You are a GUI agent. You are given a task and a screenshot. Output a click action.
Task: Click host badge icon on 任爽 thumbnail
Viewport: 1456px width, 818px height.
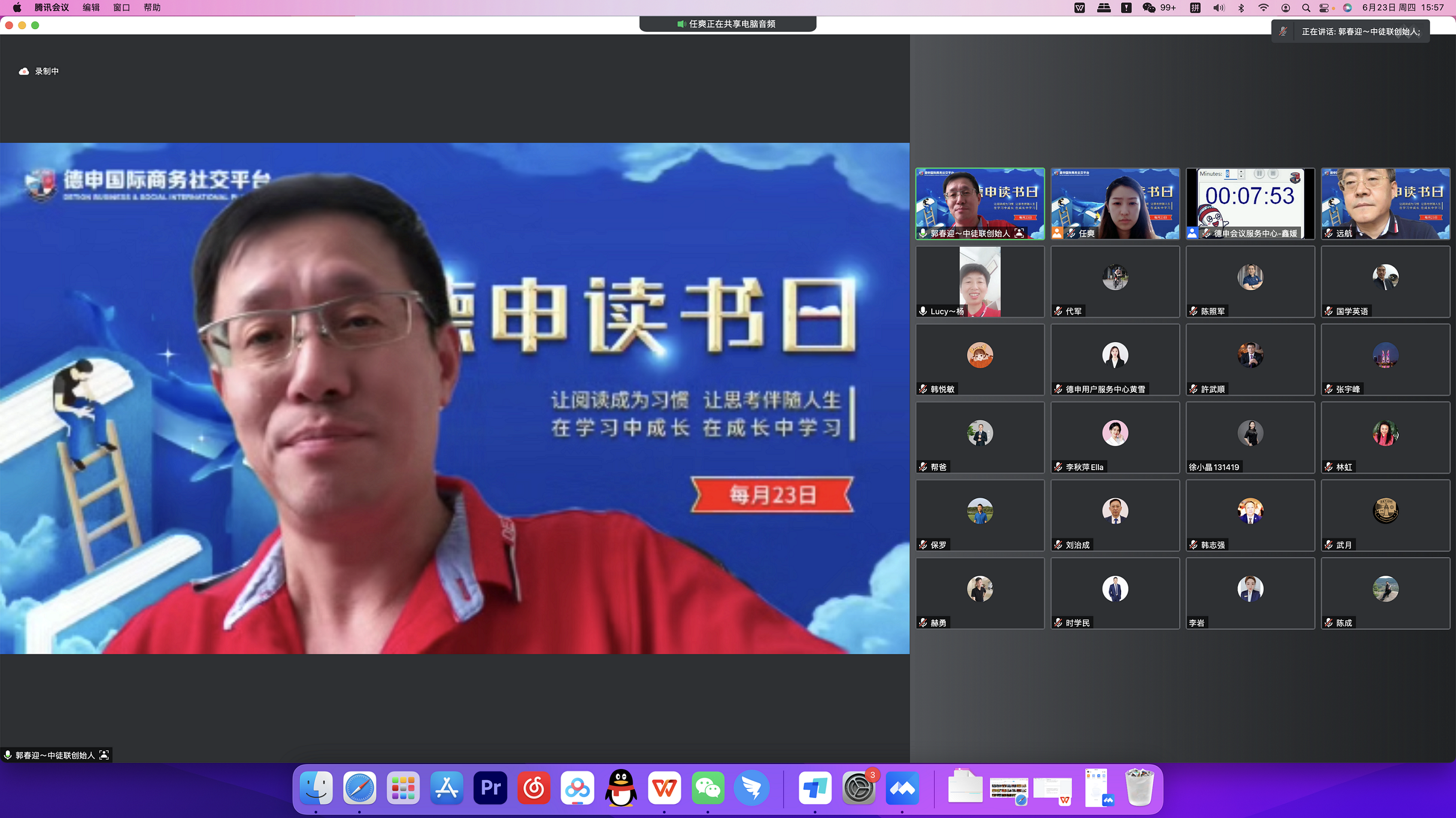[x=1057, y=233]
